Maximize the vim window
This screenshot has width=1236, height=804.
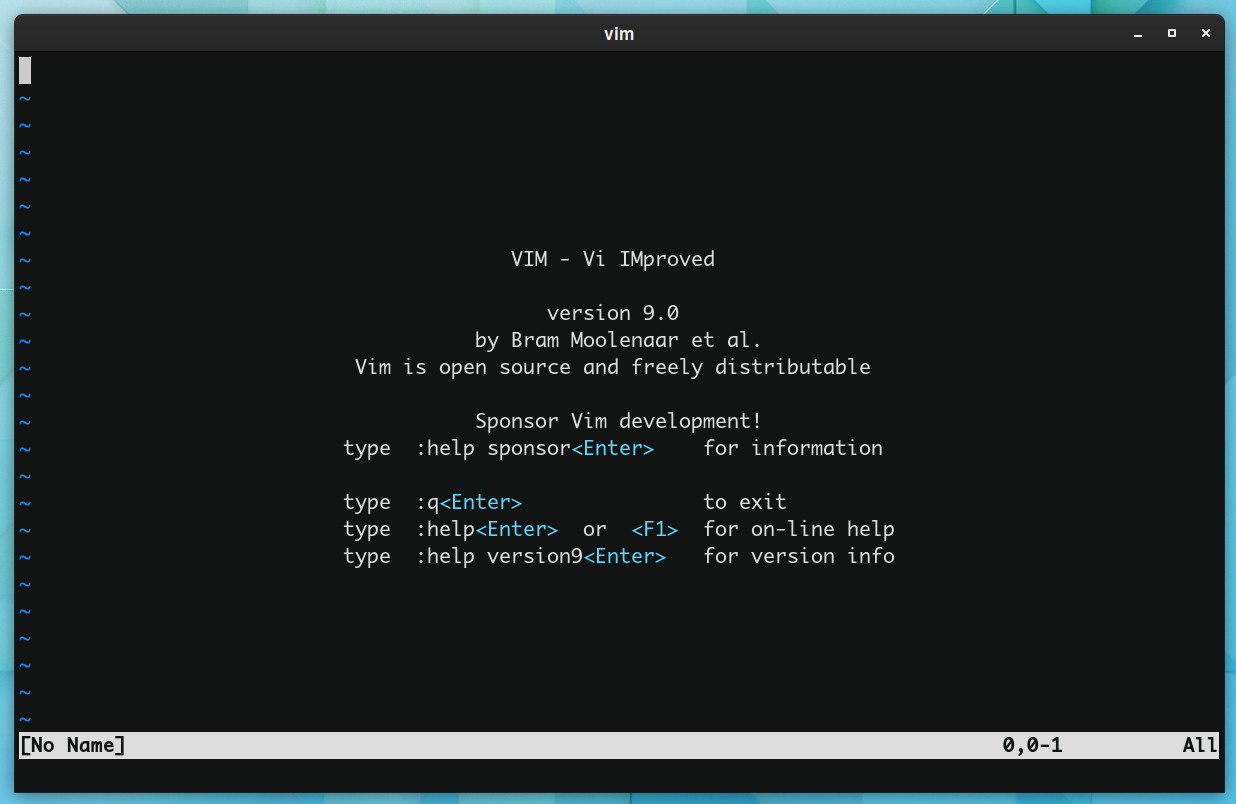[1172, 33]
